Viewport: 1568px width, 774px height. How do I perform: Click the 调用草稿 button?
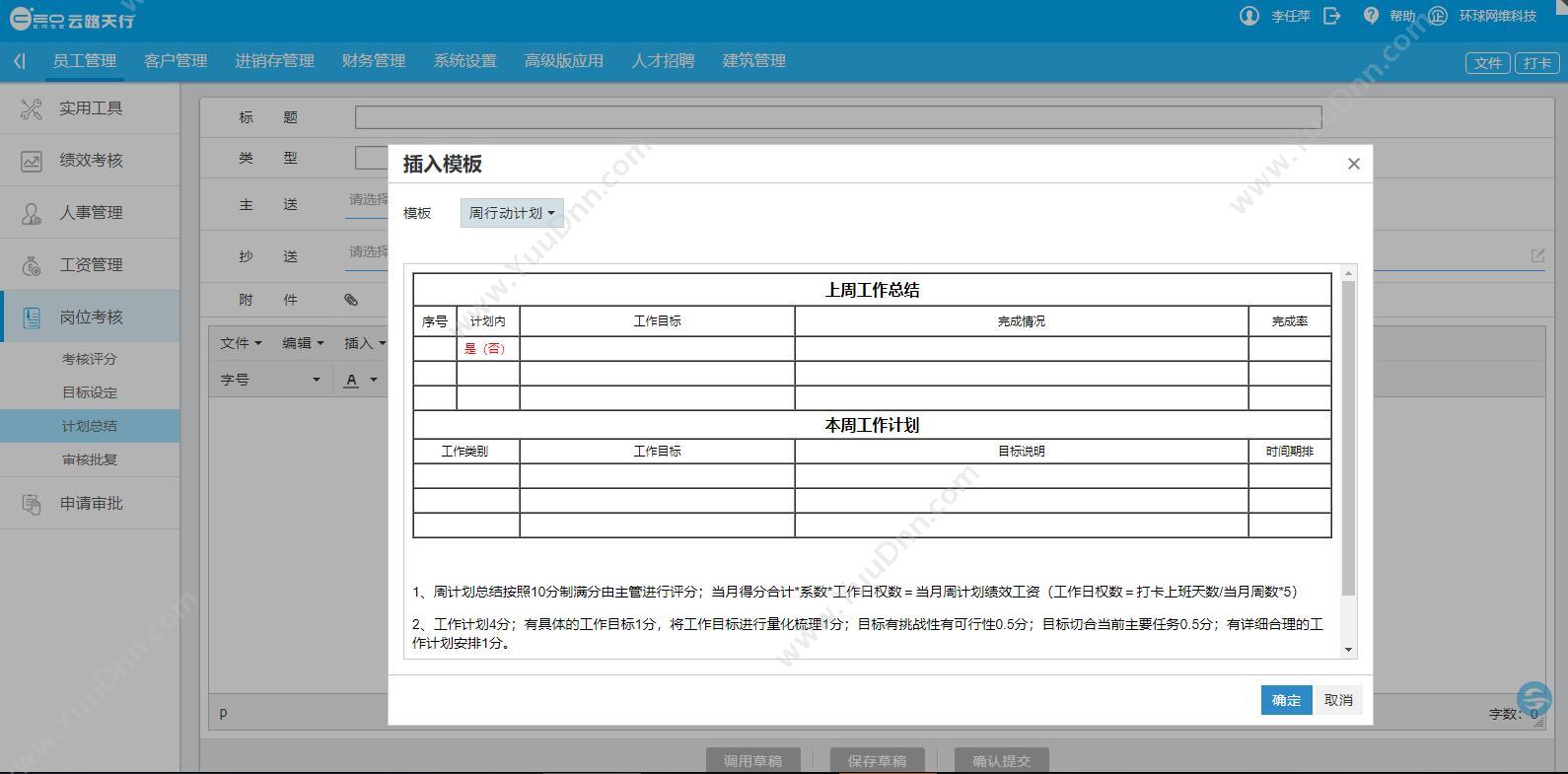(752, 761)
